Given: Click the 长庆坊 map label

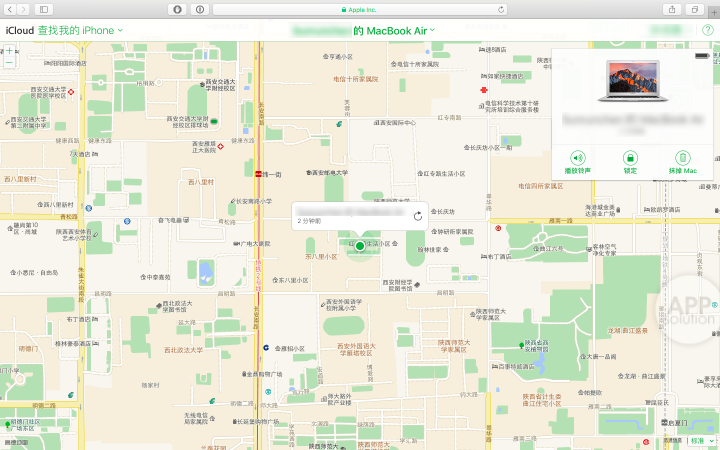Looking at the screenshot, I should coord(443,212).
